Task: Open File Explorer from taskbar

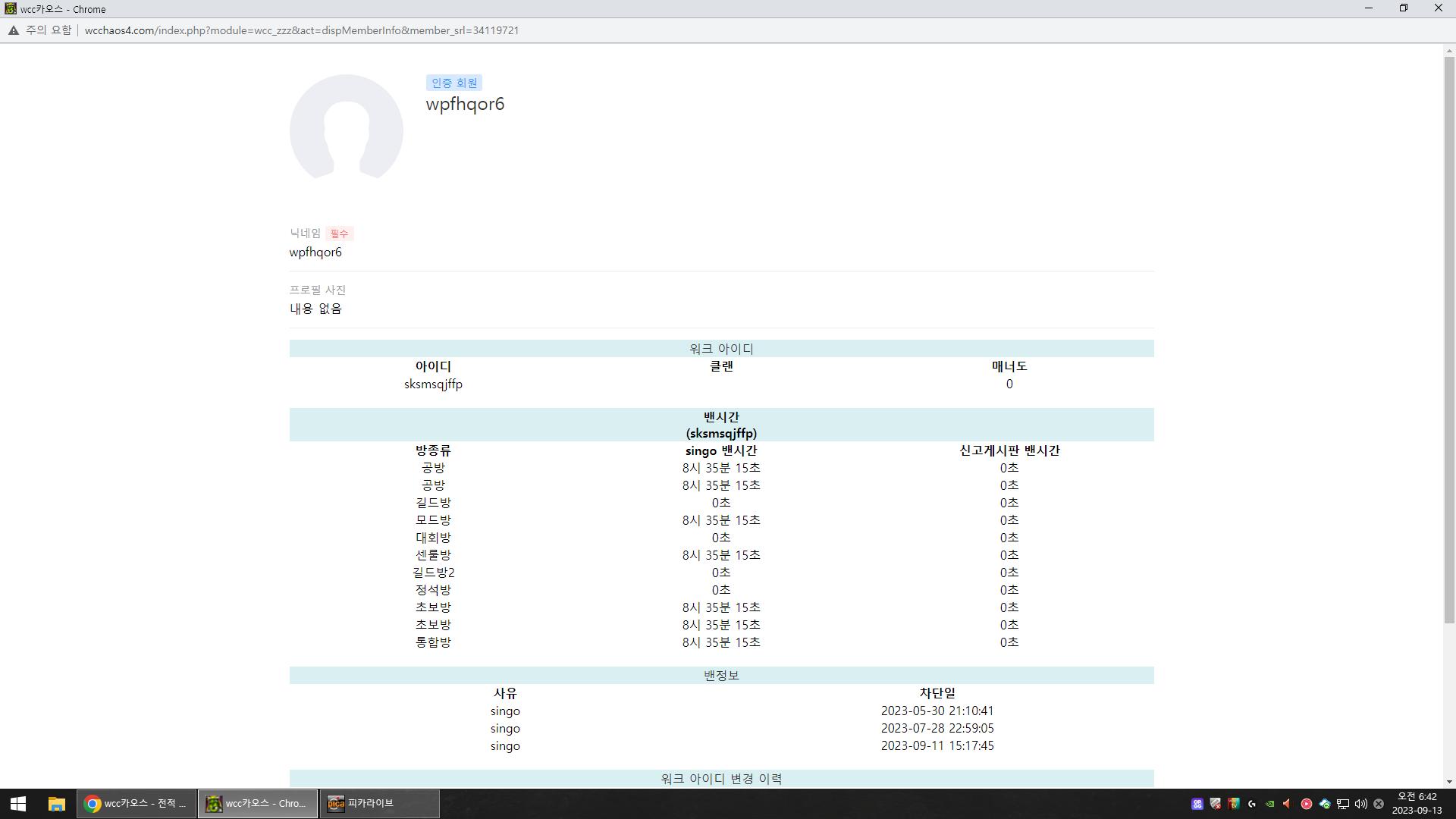Action: tap(56, 804)
